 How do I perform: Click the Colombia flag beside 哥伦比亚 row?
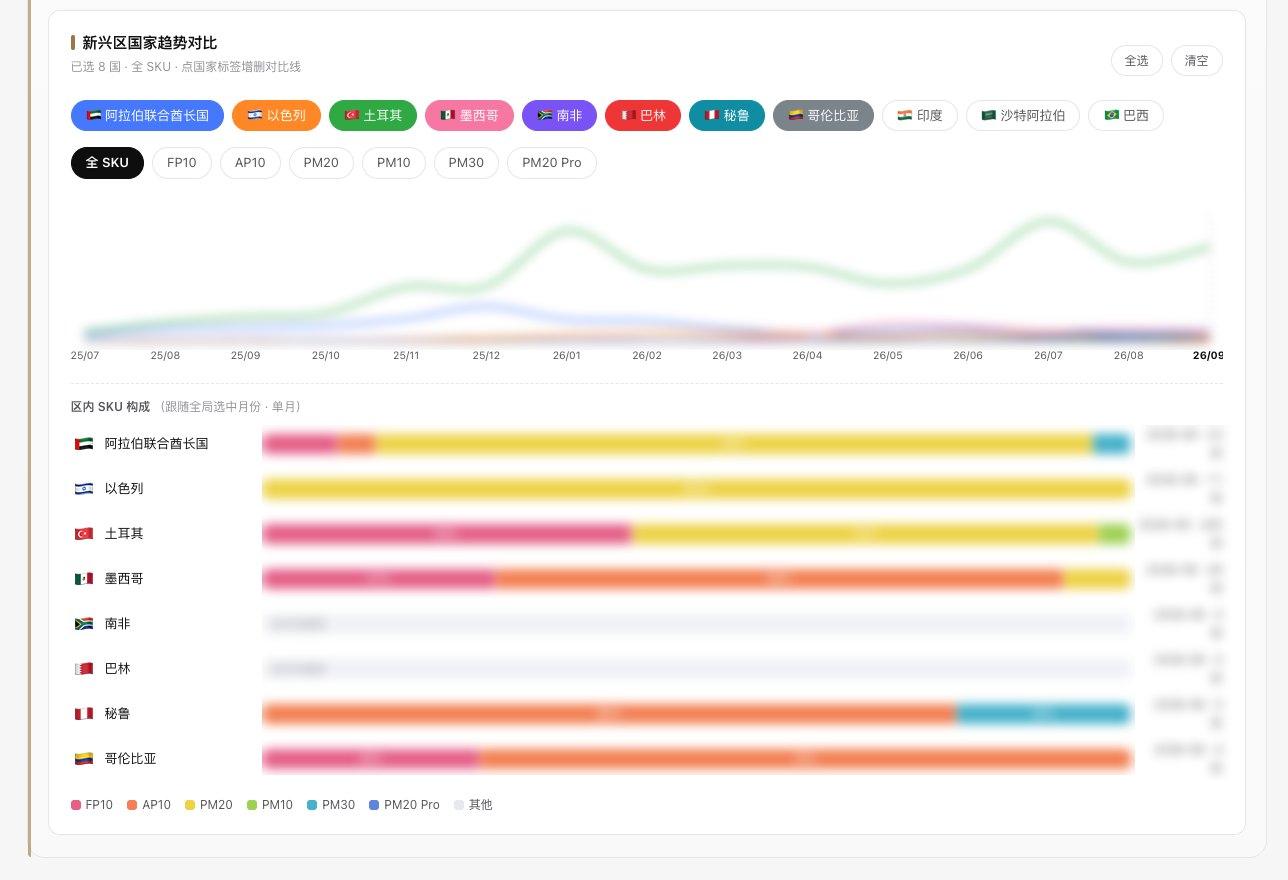(84, 759)
